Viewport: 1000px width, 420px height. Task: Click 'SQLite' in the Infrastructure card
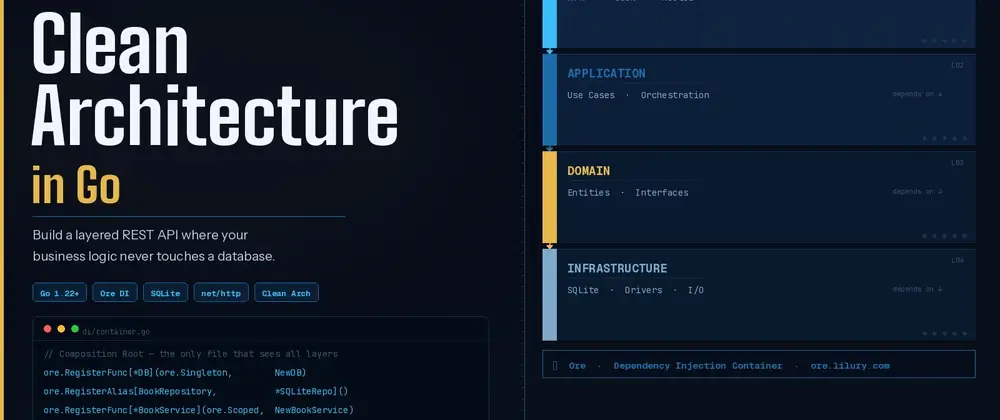tap(583, 290)
